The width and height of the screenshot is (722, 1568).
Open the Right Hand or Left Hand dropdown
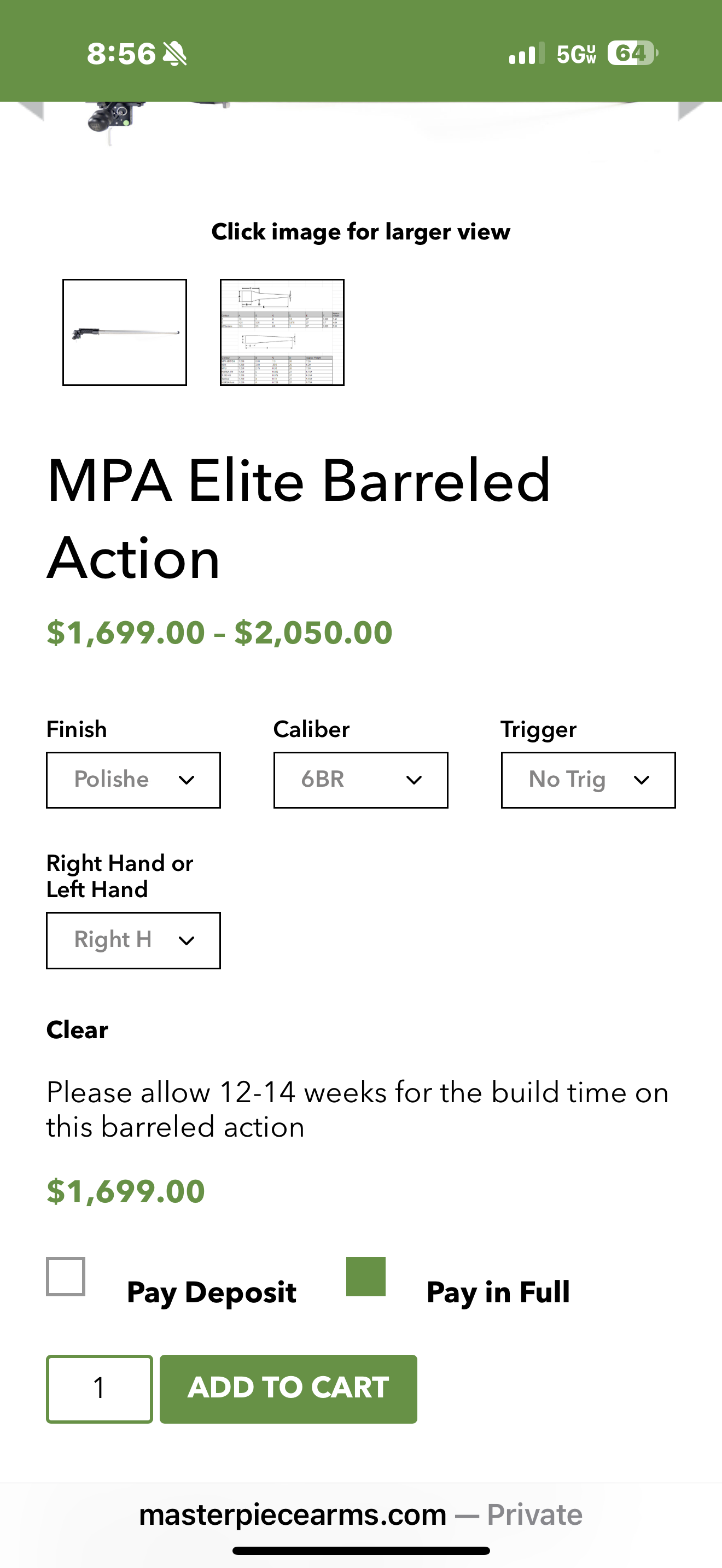[133, 940]
